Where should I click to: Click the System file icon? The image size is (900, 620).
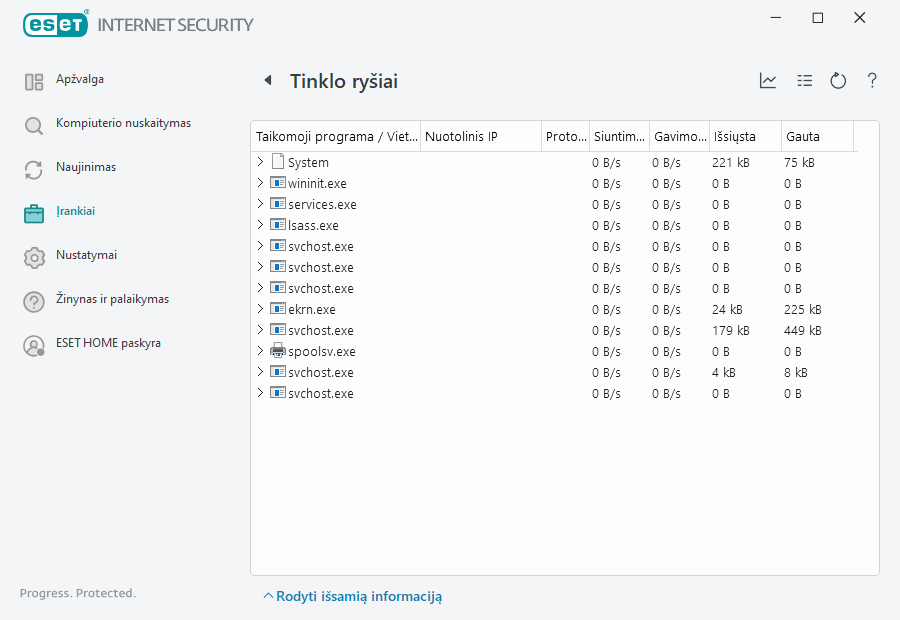[x=278, y=162]
